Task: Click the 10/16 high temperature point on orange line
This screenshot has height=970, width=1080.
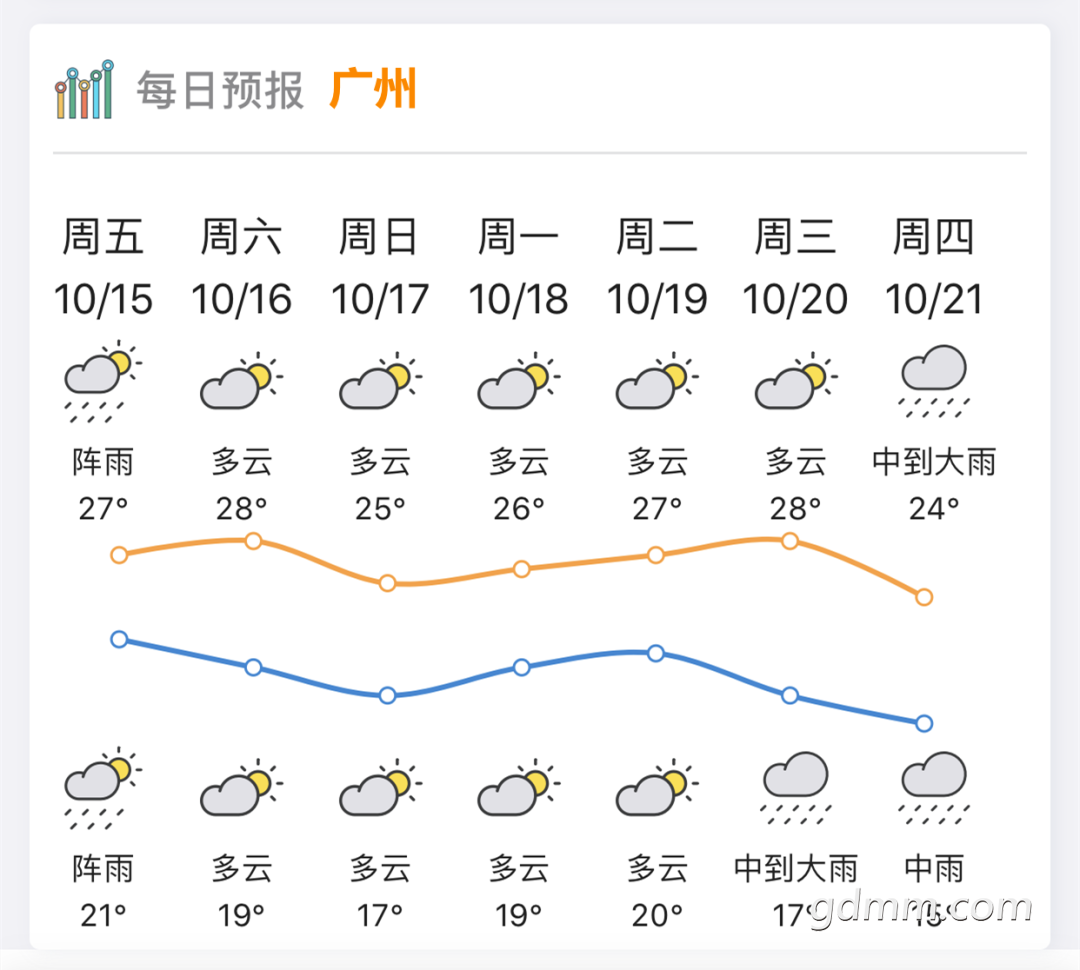Action: (253, 541)
